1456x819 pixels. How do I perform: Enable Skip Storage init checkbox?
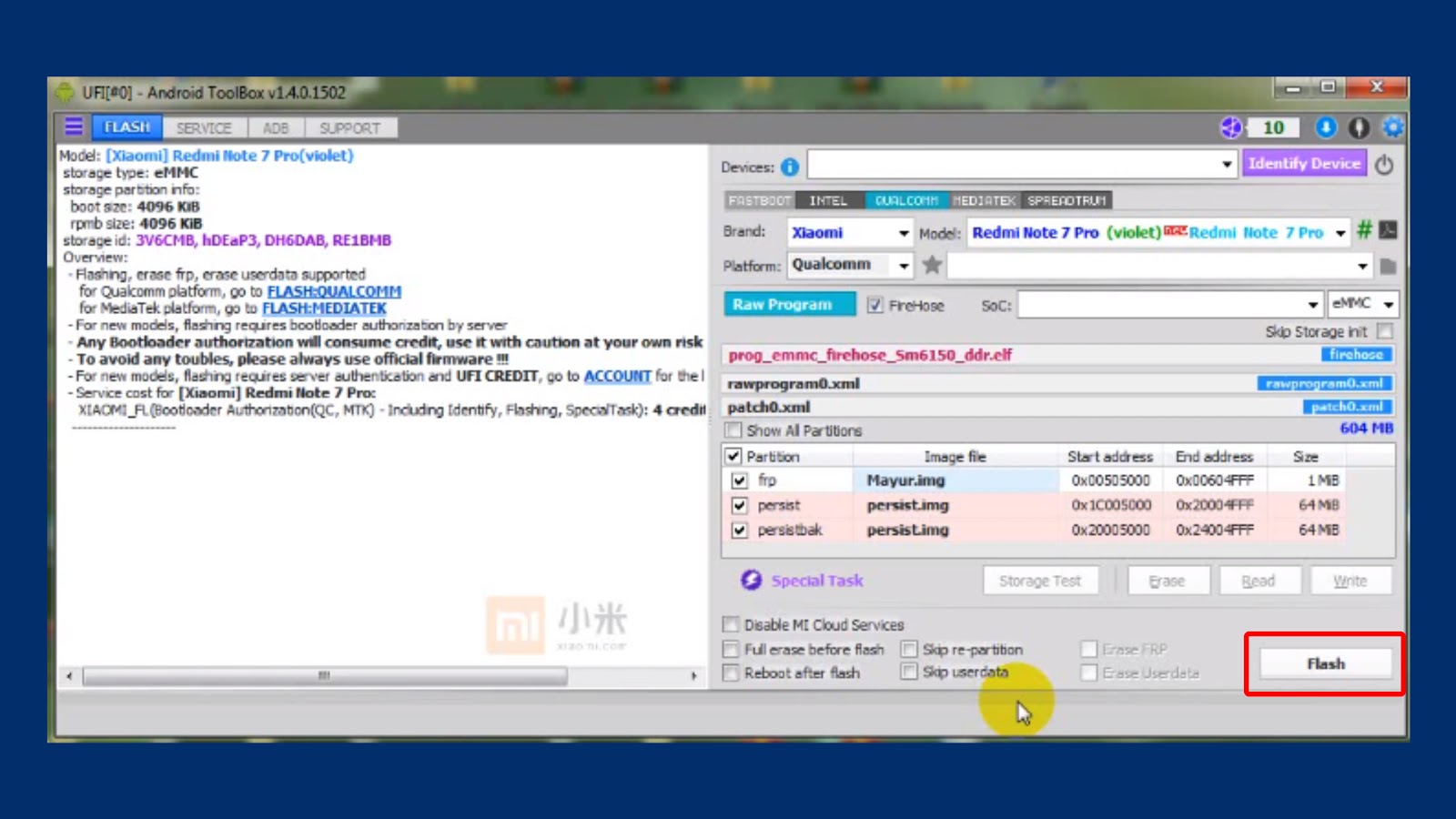click(x=1384, y=330)
